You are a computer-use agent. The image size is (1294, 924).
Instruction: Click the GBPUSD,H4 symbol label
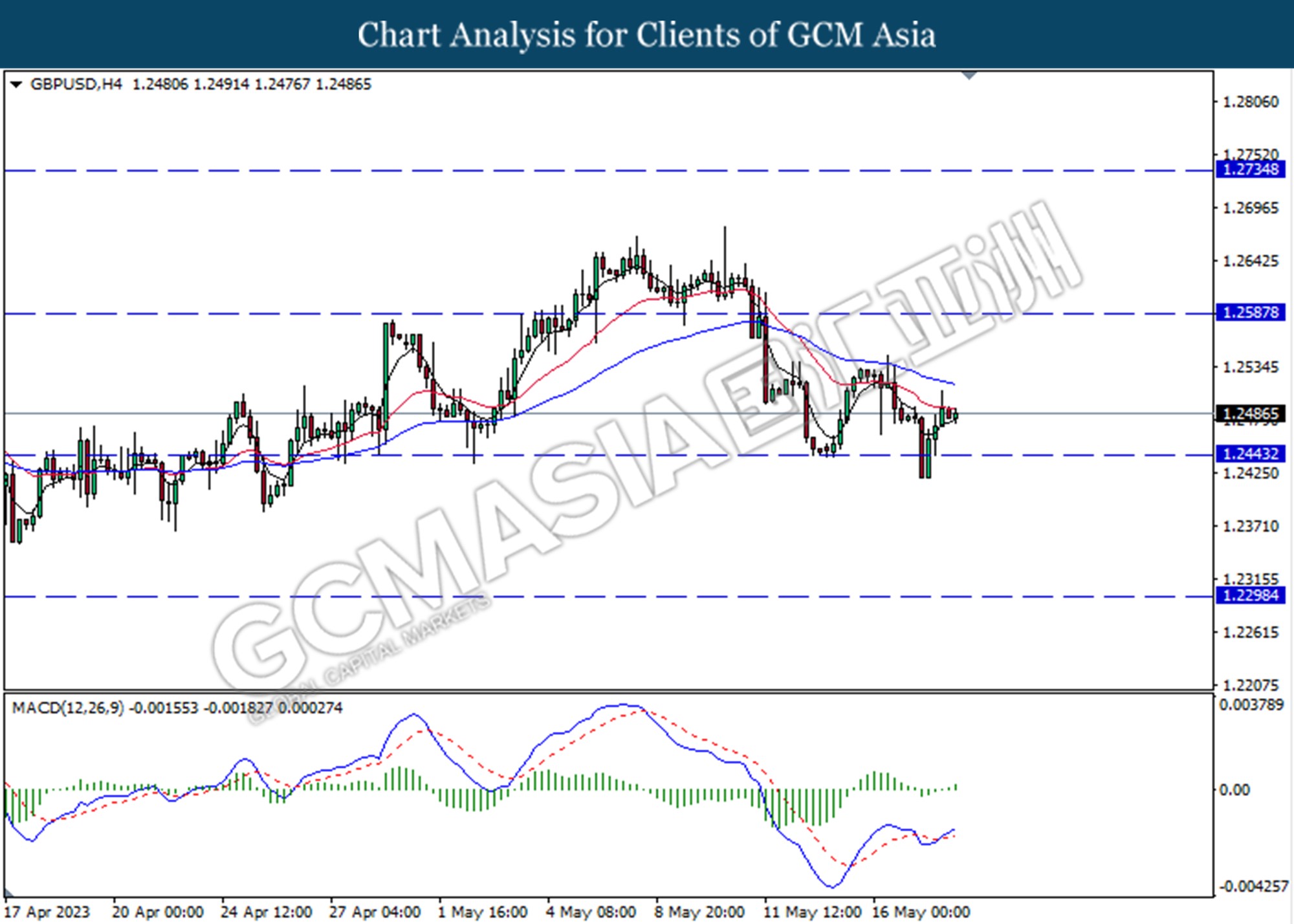(76, 84)
